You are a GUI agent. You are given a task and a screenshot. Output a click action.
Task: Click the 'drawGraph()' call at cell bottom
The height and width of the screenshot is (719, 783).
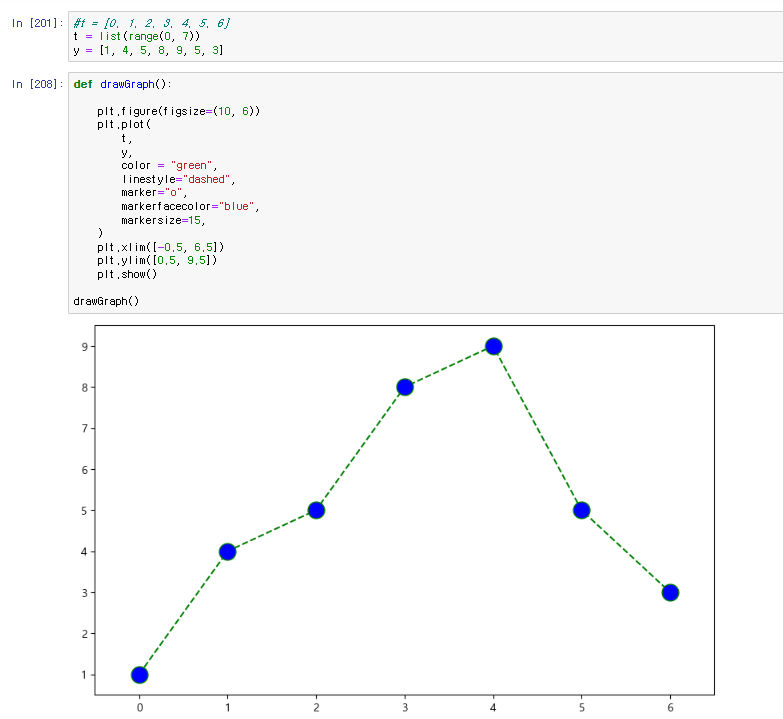[106, 301]
